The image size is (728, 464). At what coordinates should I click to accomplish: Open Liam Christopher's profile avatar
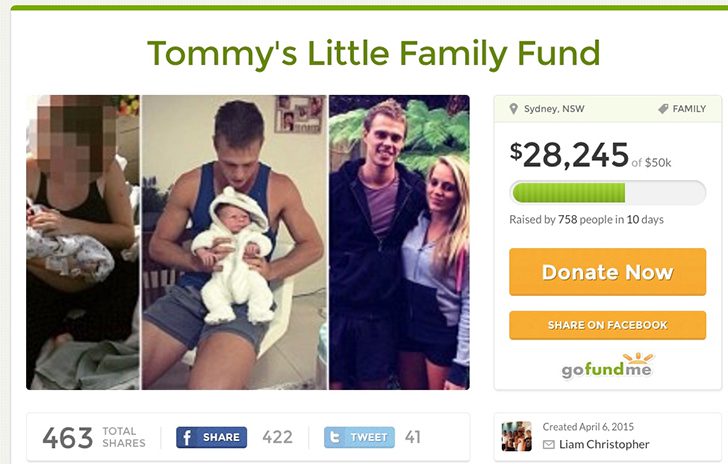point(517,436)
